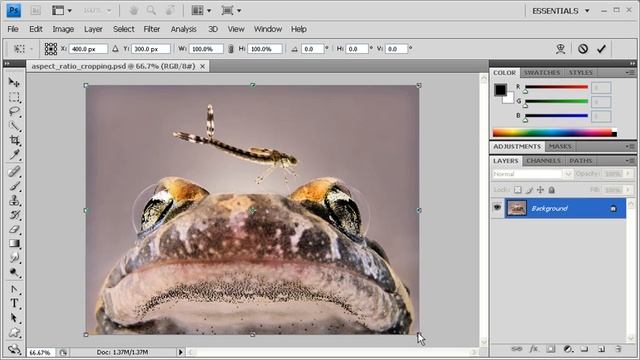Select the Magic Wand tool
This screenshot has width=640, height=360.
coord(14,126)
